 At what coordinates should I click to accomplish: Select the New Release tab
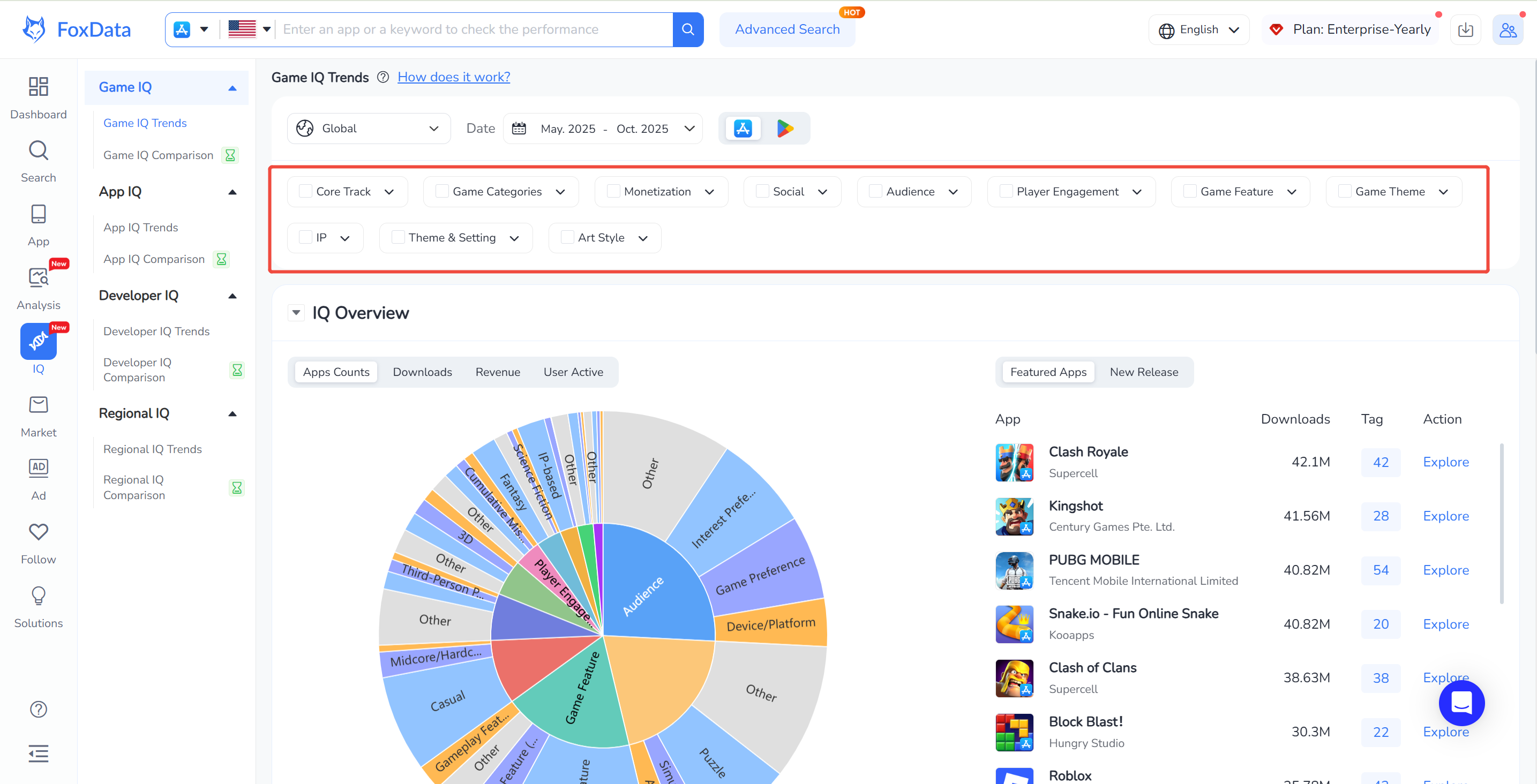click(1143, 372)
